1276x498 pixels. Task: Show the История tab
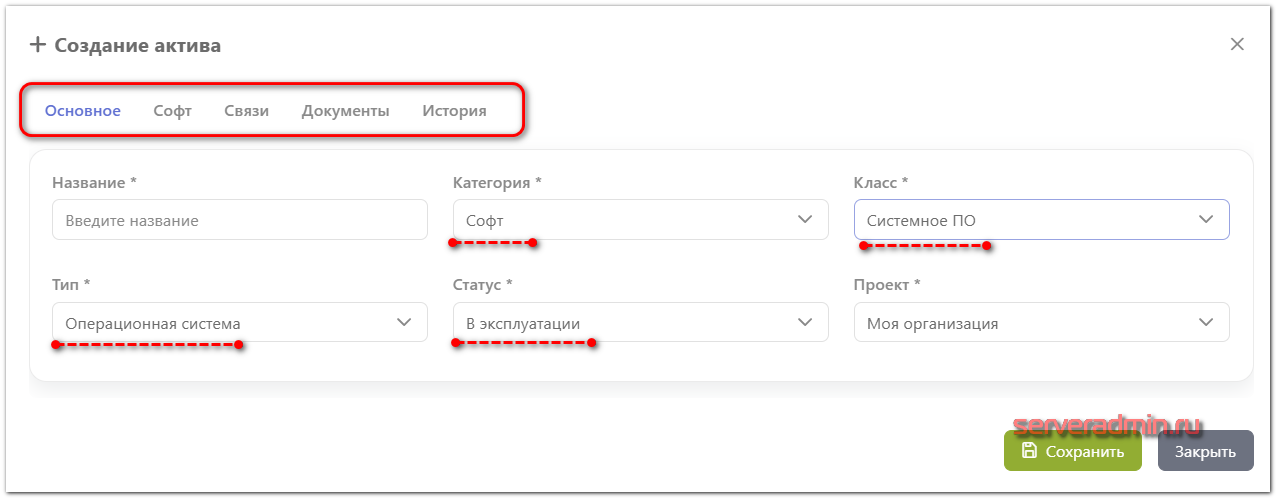[454, 111]
